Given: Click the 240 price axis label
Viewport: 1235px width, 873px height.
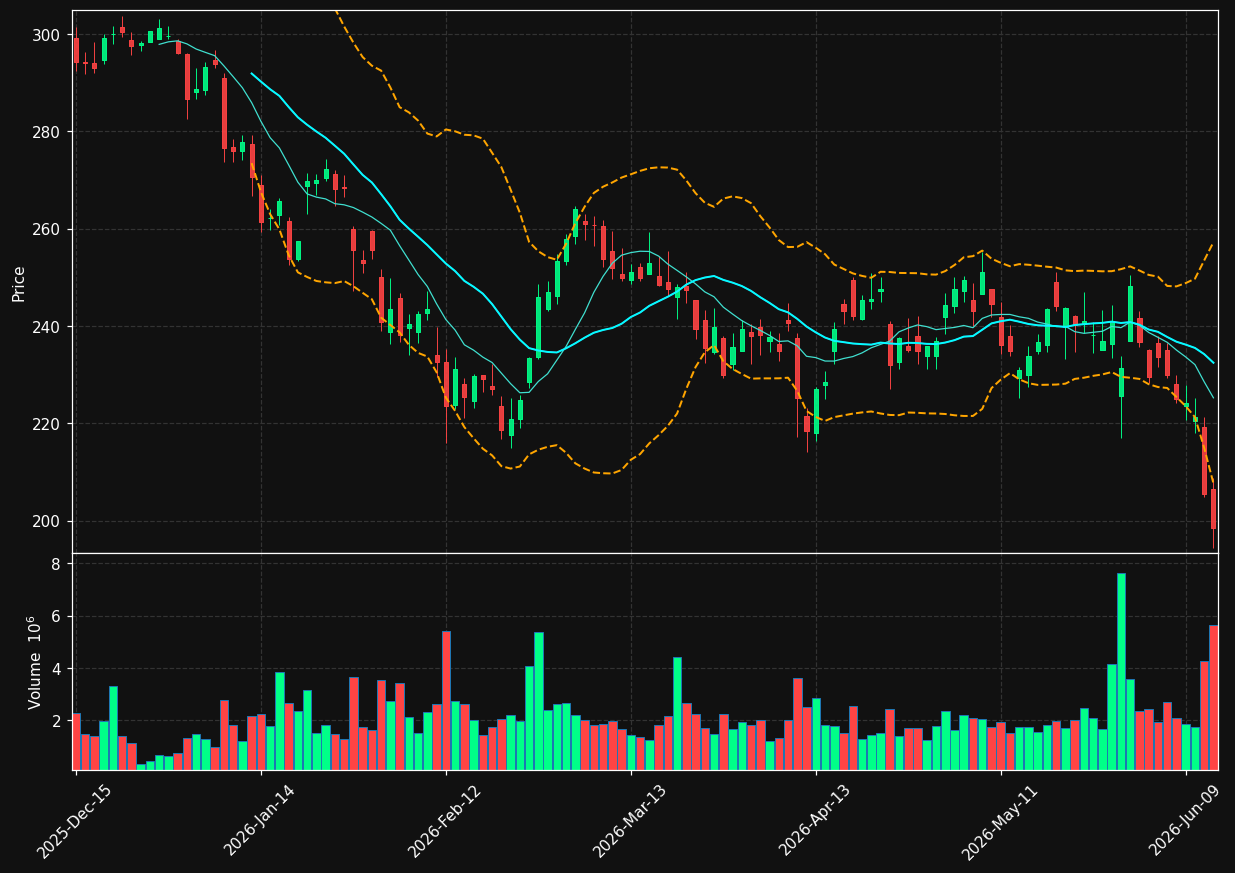Looking at the screenshot, I should click(x=48, y=327).
